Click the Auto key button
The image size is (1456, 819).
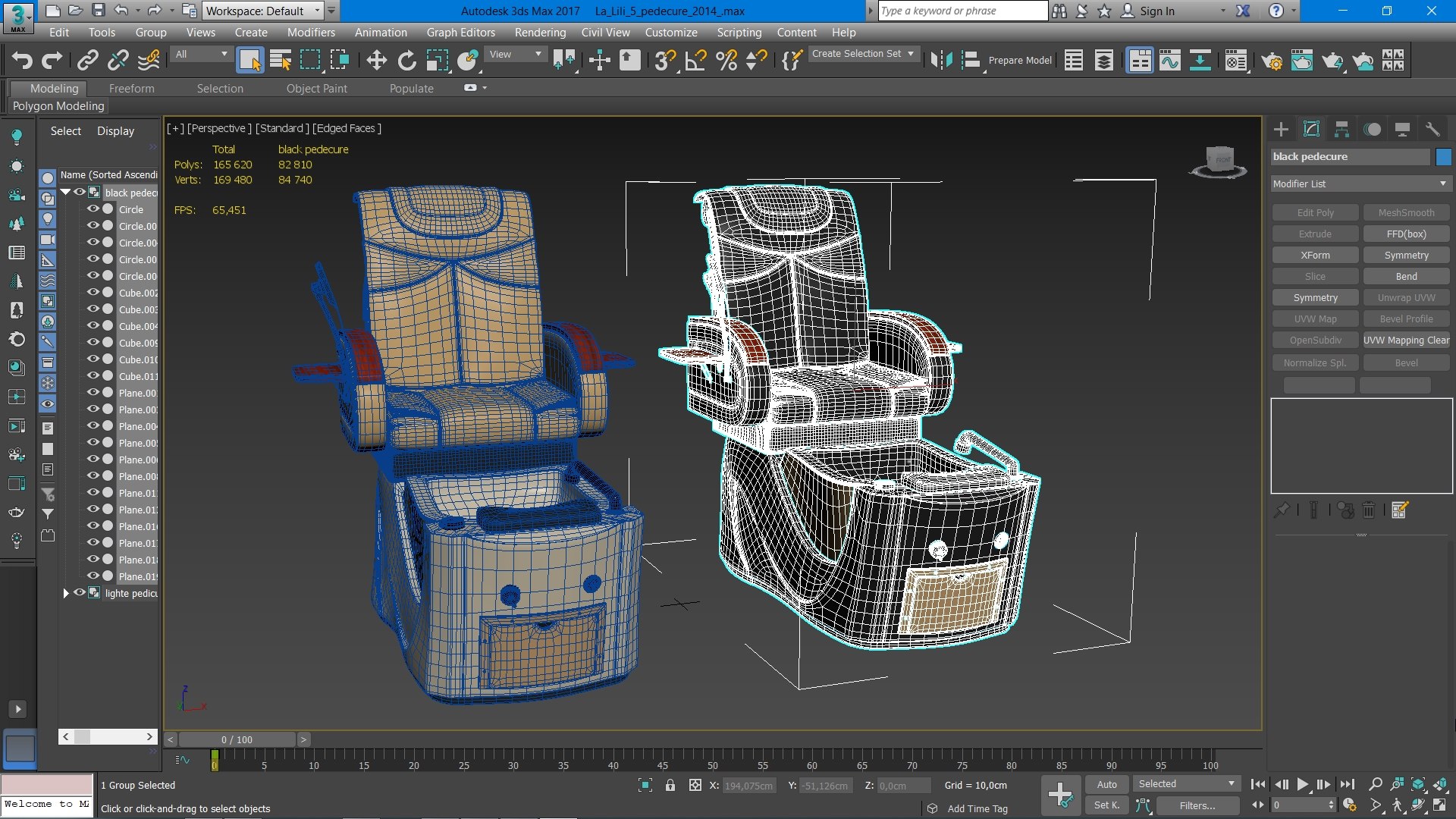tap(1106, 785)
